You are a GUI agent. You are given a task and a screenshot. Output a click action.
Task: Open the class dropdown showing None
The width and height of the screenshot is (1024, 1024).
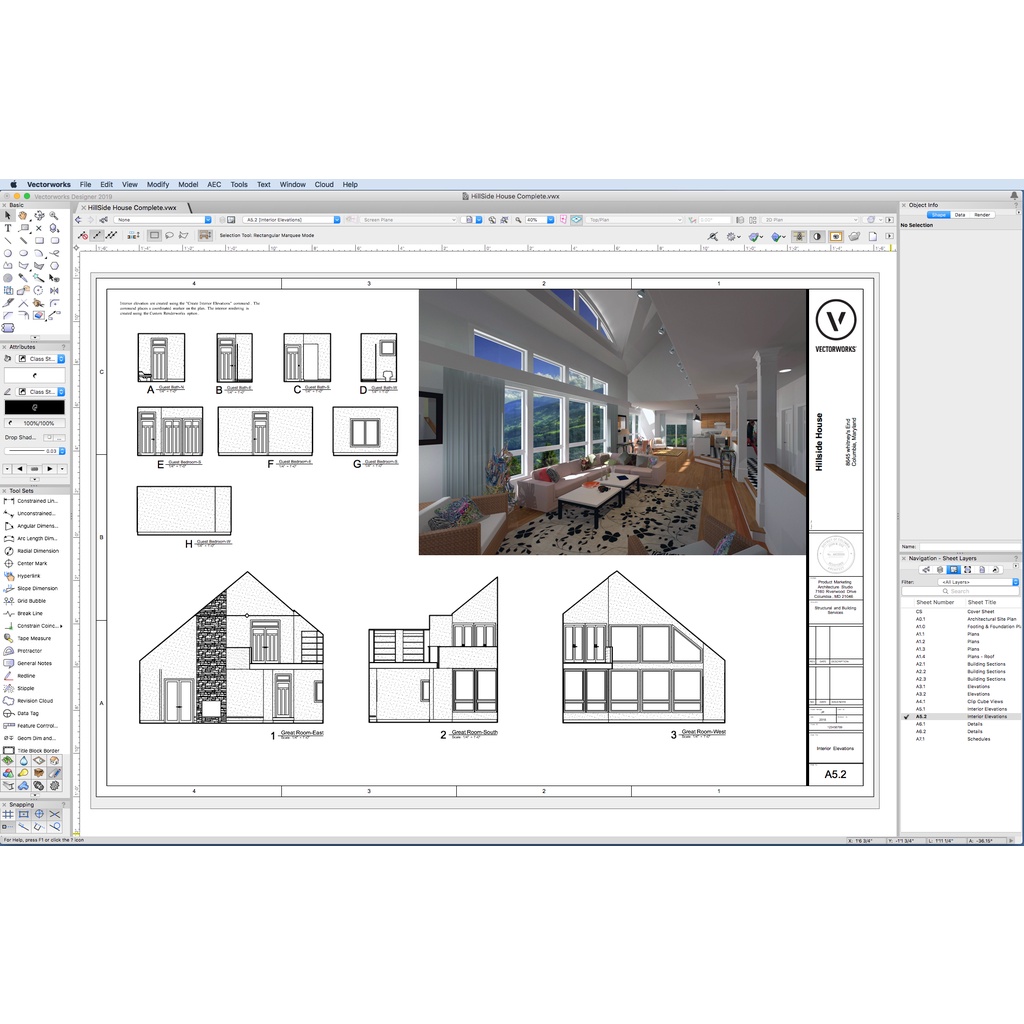coord(162,220)
